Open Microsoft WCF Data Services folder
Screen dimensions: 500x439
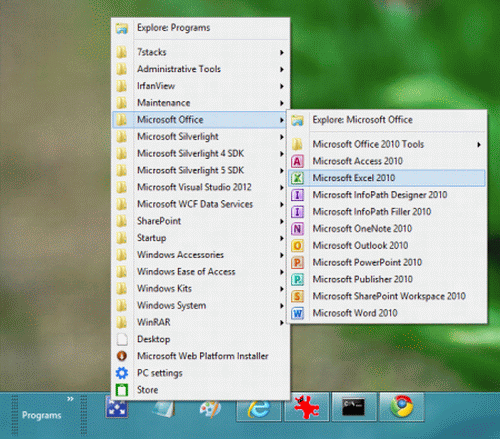200,204
